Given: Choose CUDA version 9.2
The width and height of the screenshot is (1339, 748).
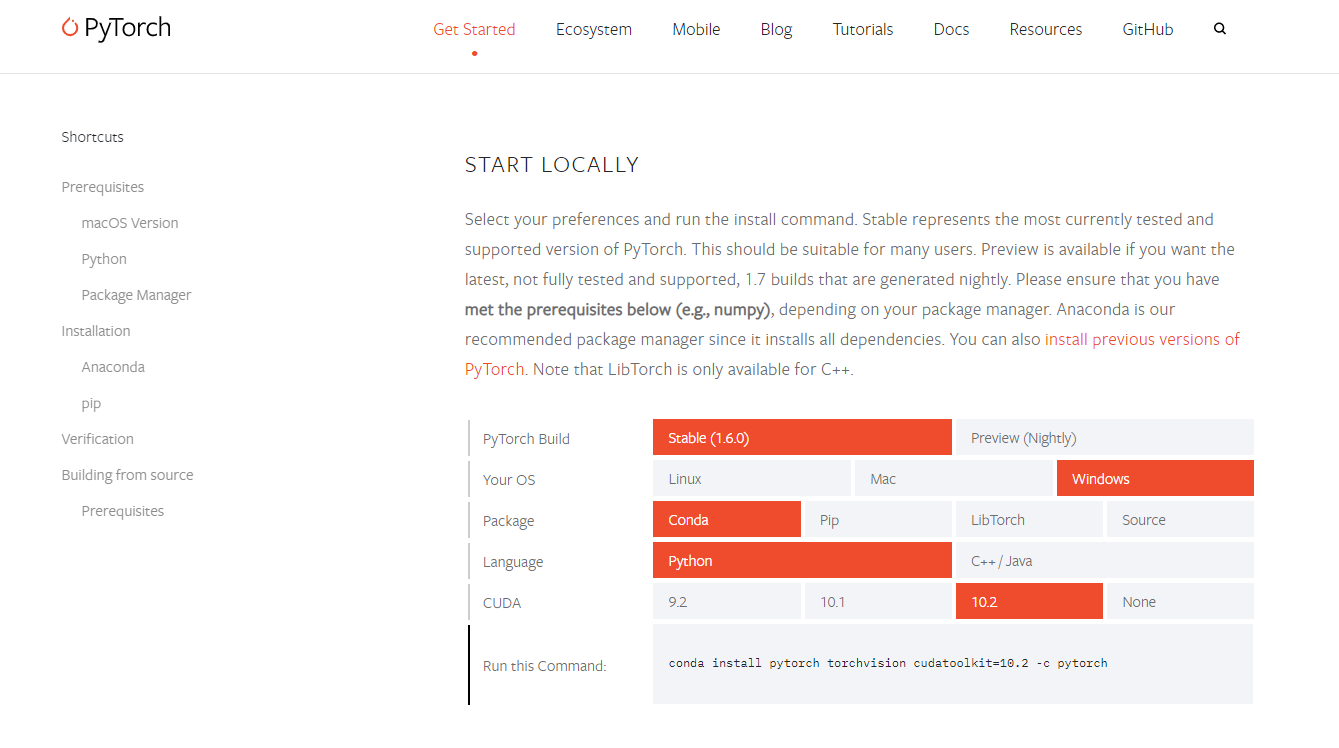Looking at the screenshot, I should click(727, 602).
